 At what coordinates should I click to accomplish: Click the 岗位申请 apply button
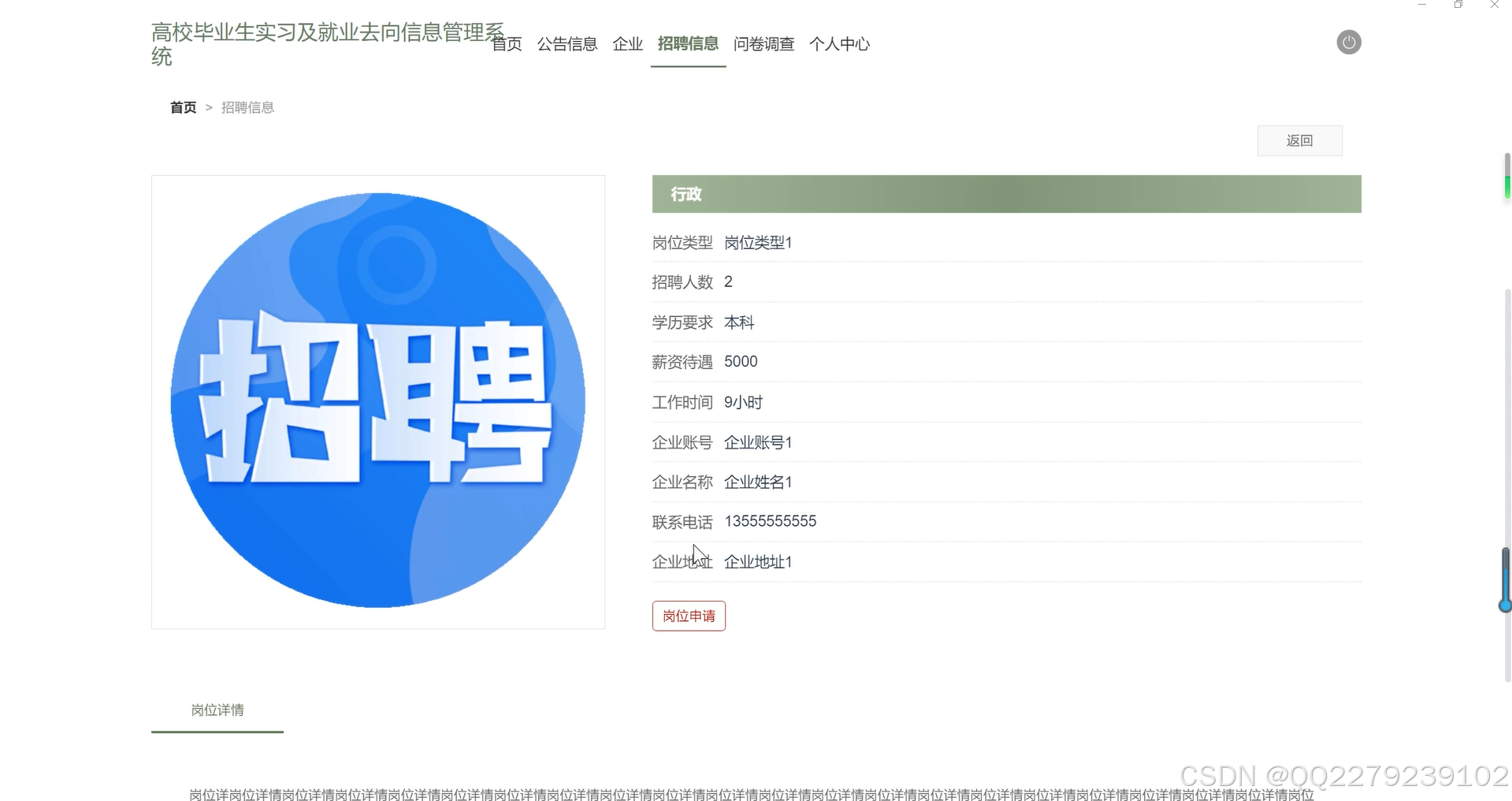pos(688,616)
